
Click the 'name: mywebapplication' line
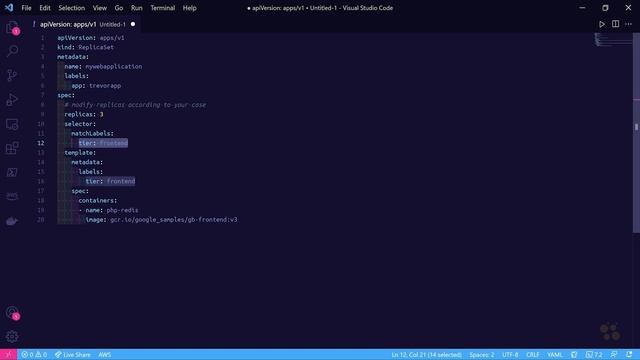(103, 66)
